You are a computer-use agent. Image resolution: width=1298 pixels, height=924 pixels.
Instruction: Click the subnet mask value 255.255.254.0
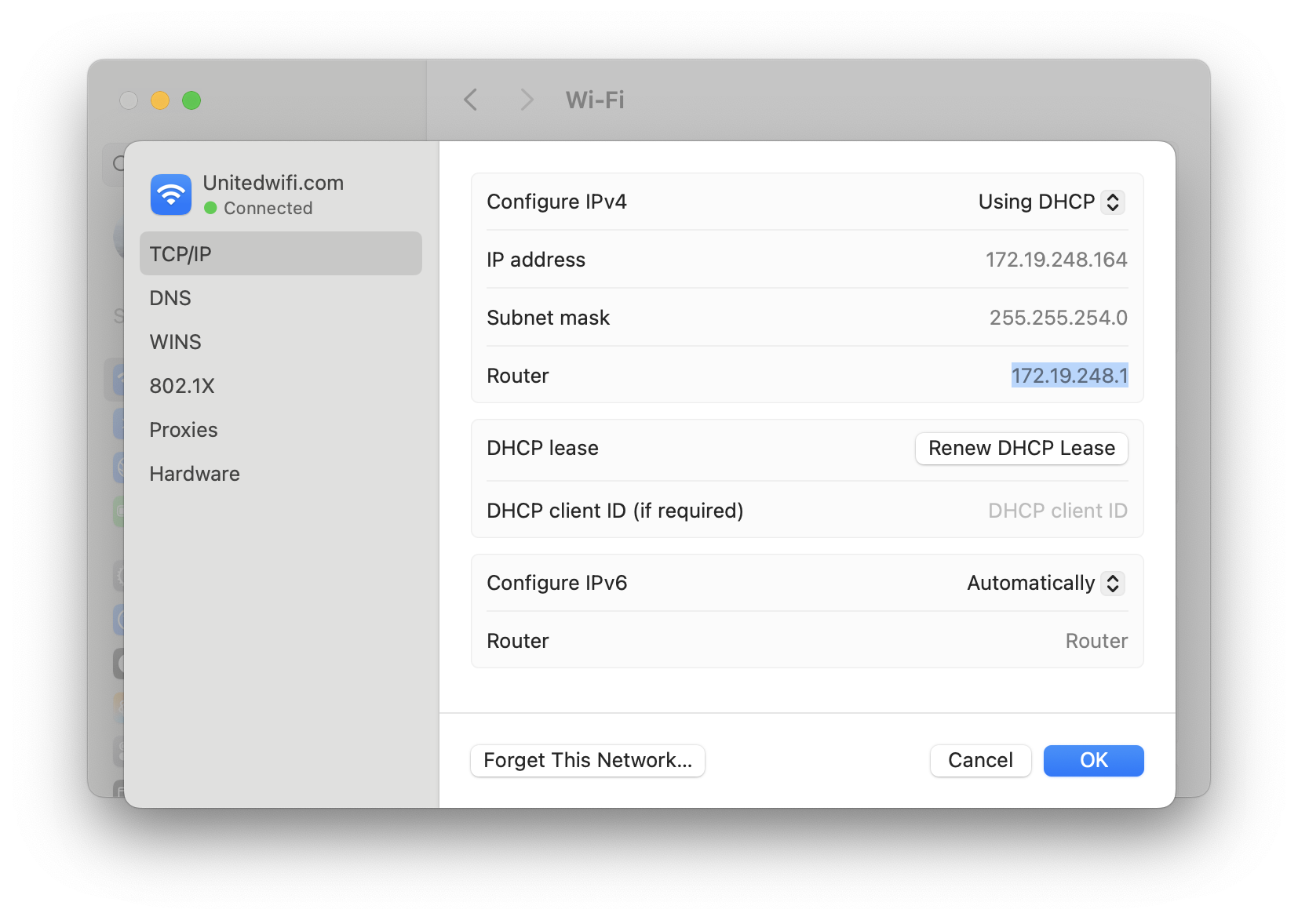[x=1058, y=318]
